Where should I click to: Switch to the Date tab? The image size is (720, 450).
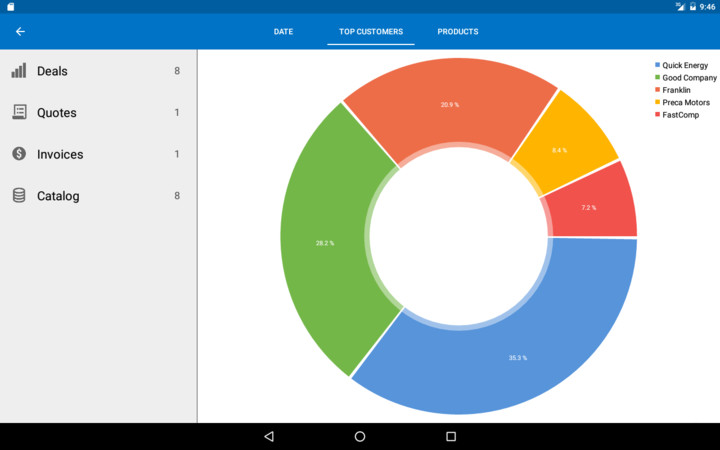pos(283,32)
